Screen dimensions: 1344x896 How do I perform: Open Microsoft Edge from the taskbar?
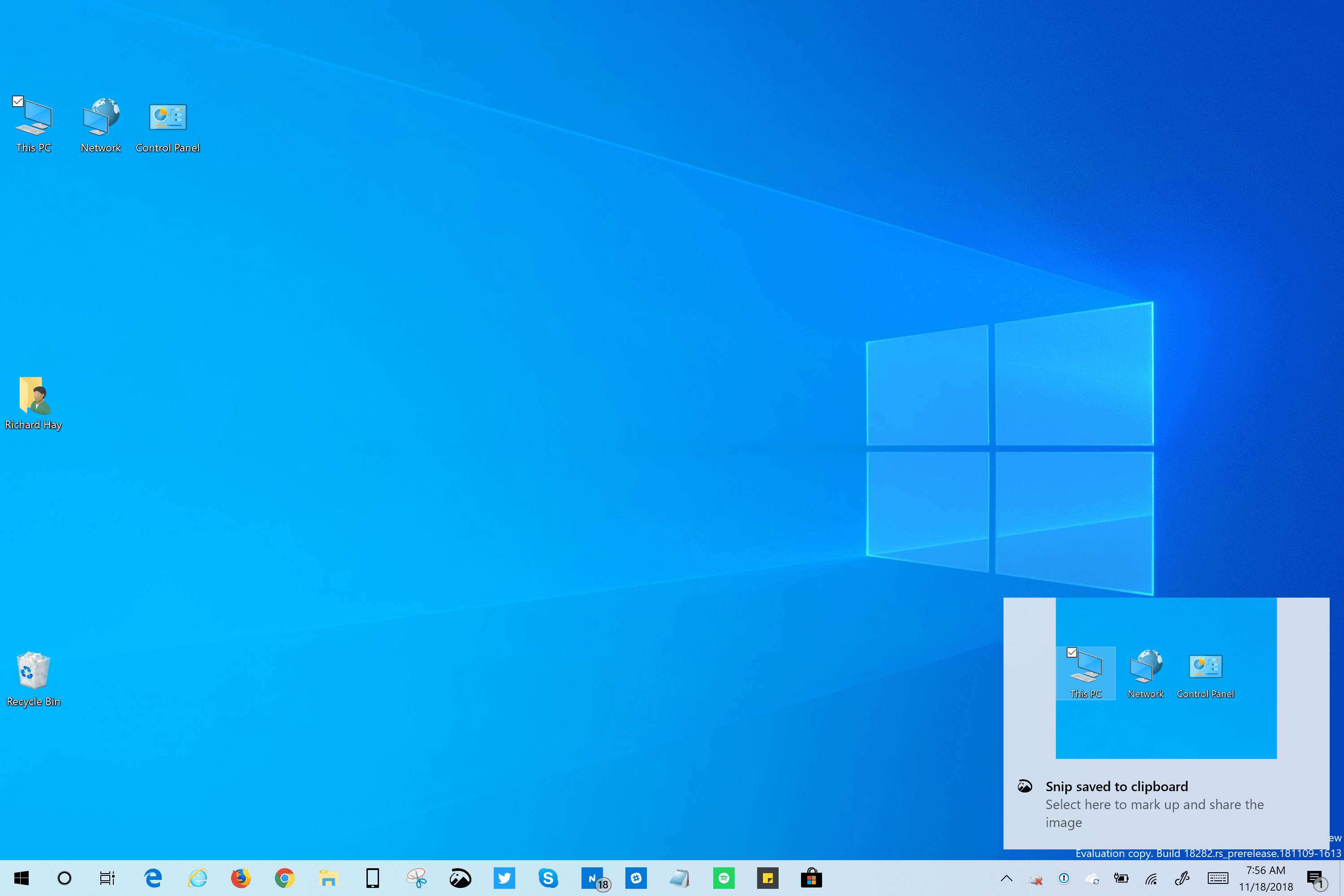coord(153,878)
